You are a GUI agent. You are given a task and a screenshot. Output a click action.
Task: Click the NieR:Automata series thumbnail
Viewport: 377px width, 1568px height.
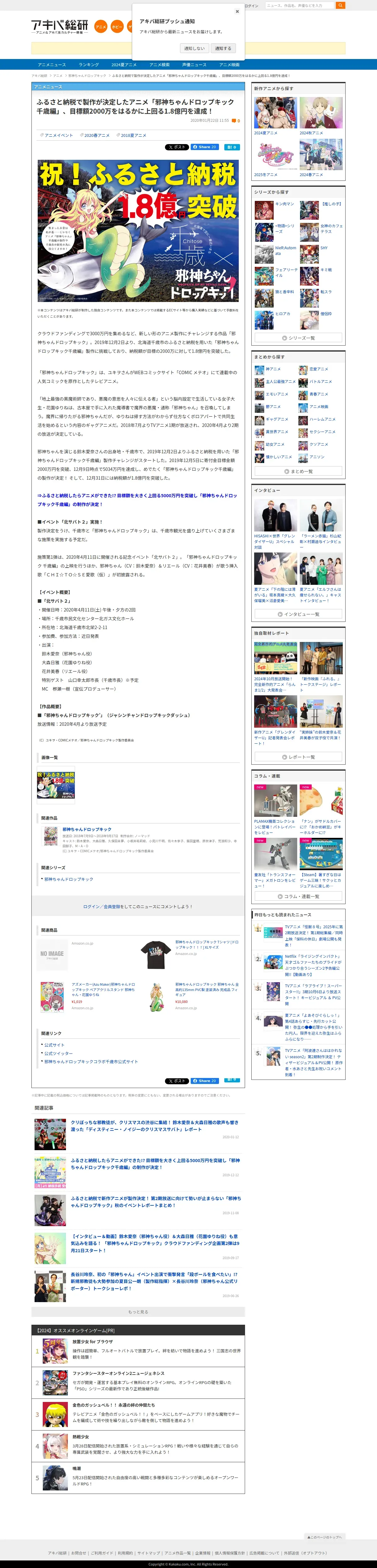click(264, 255)
